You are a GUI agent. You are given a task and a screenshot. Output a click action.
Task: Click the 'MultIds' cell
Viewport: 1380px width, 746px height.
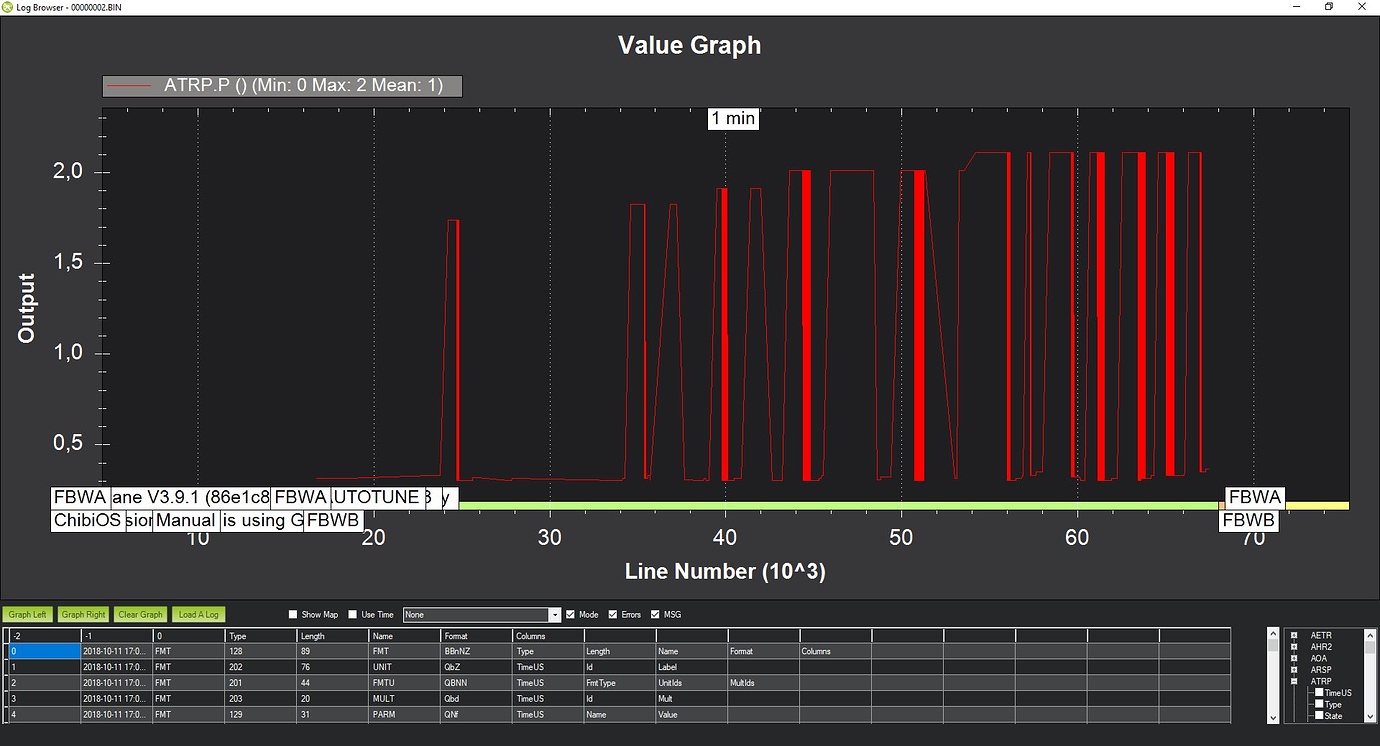click(763, 683)
